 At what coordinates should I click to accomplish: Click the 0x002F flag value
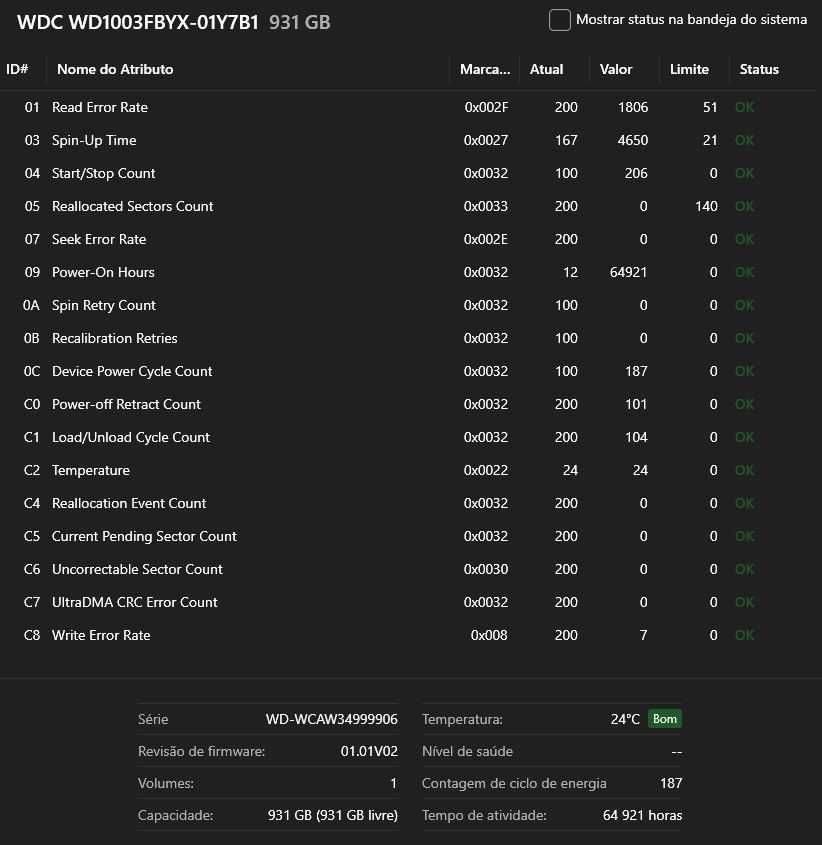coord(486,107)
